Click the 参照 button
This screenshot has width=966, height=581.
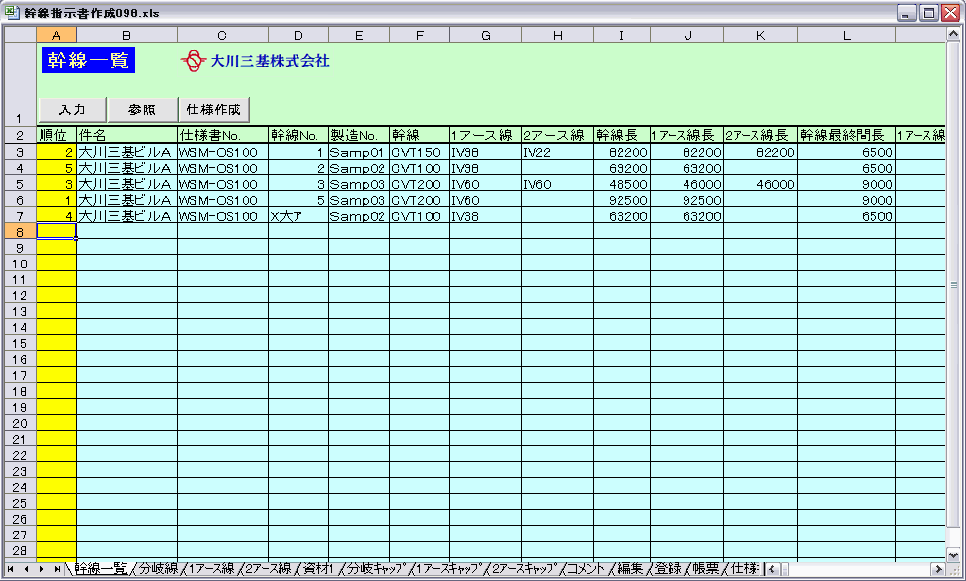coord(142,110)
